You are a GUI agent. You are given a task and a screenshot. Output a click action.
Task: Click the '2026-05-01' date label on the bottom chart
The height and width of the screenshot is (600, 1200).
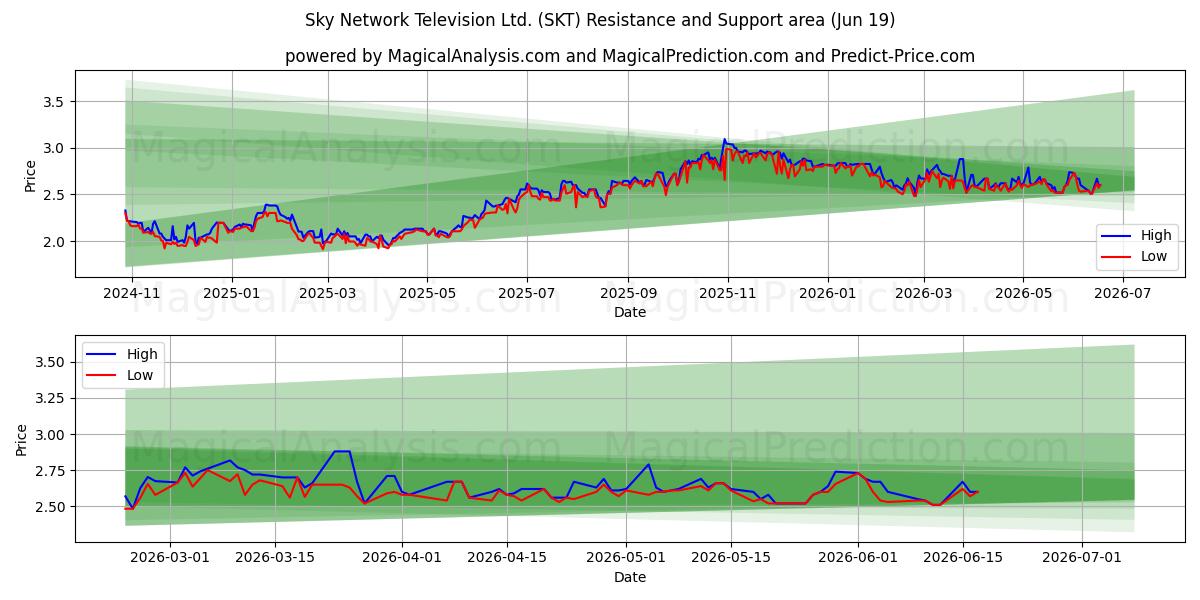click(x=629, y=558)
